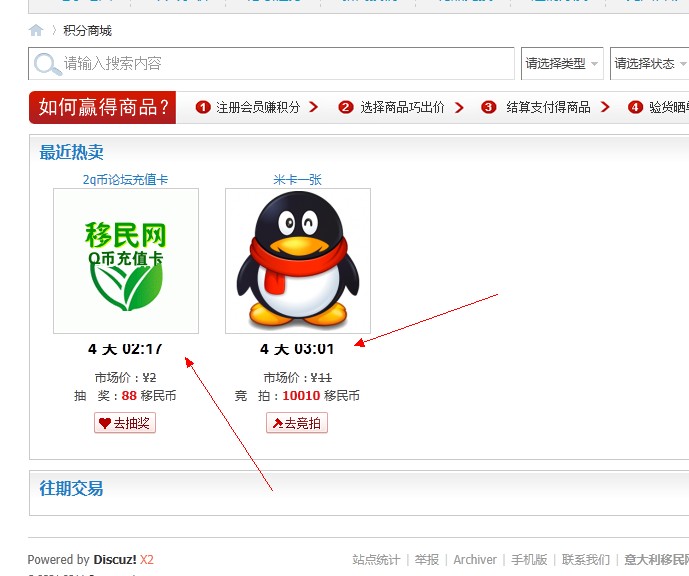Image resolution: width=689 pixels, height=576 pixels.
Task: Click the red arrow after step 3
Action: 605,107
